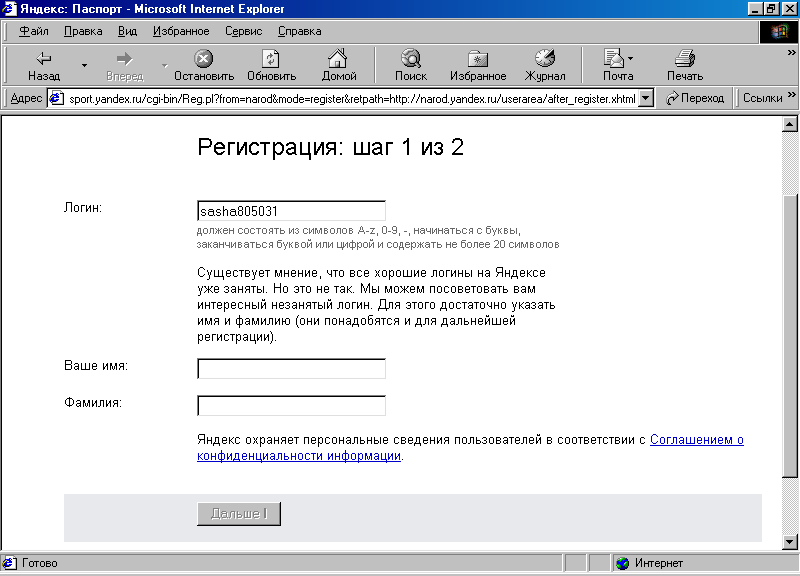Screen dimensions: 800x576
Task: Click the Ваше имя input field
Action: pos(291,369)
